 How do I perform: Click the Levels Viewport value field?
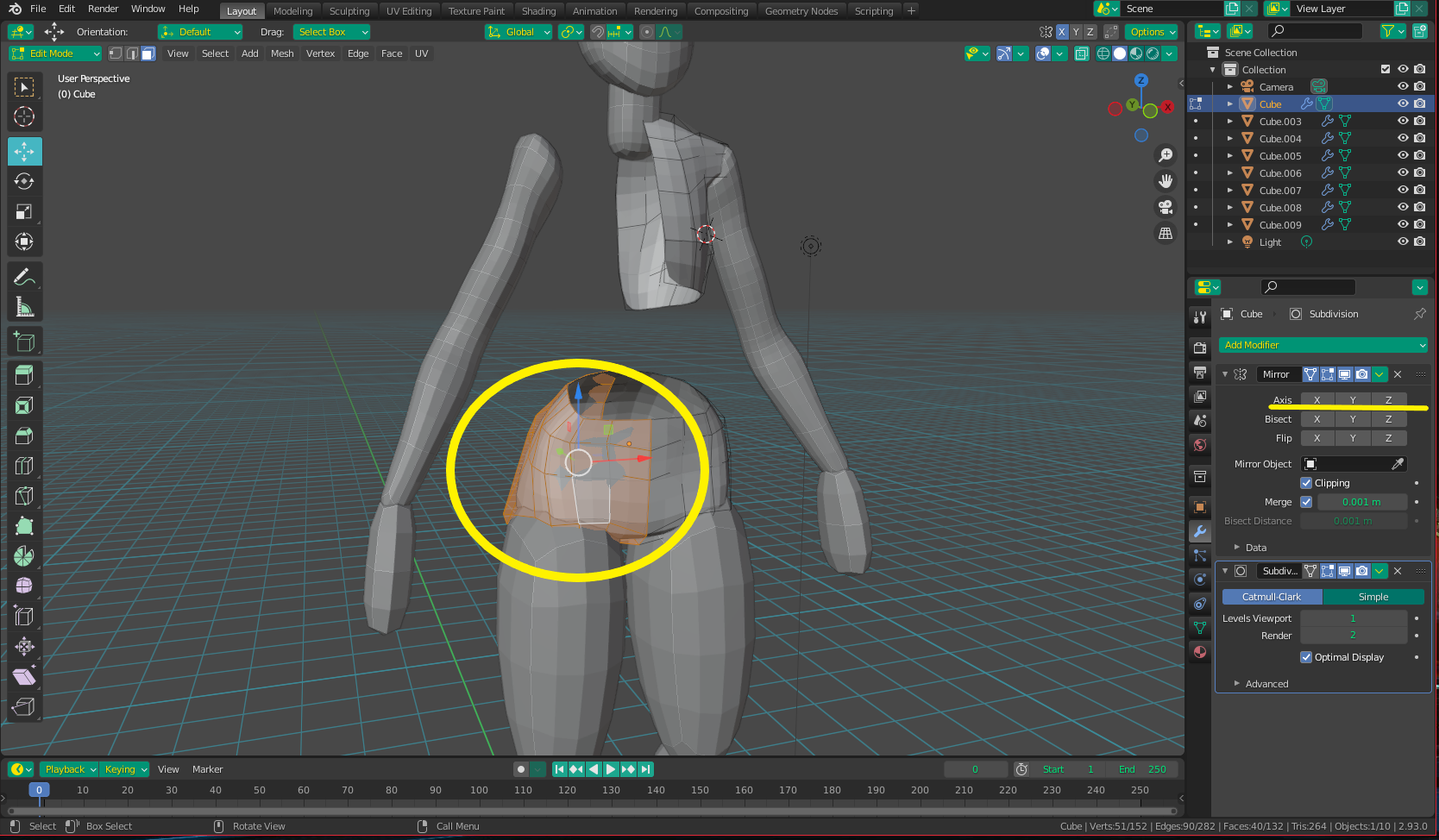[1353, 618]
